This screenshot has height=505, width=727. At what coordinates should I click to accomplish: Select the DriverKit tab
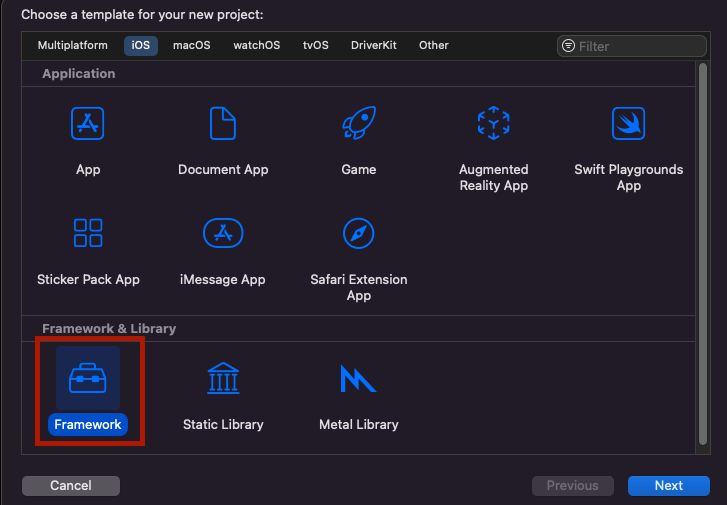pos(374,45)
